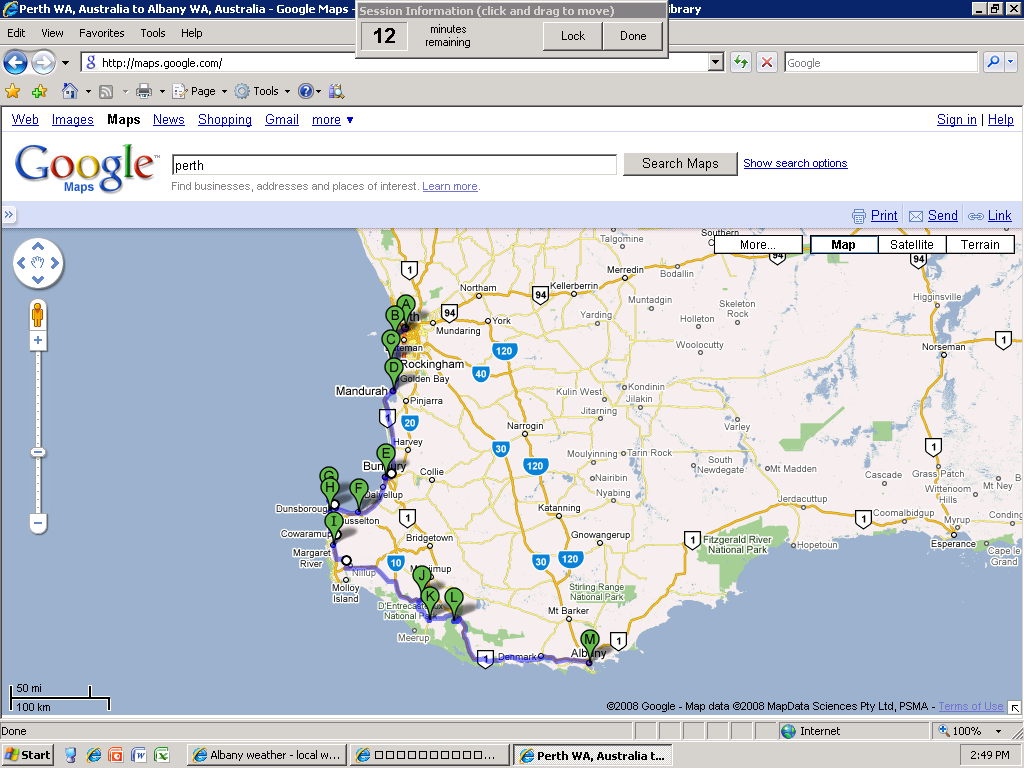The image size is (1024, 768).
Task: Click the Show search options link
Action: click(795, 164)
